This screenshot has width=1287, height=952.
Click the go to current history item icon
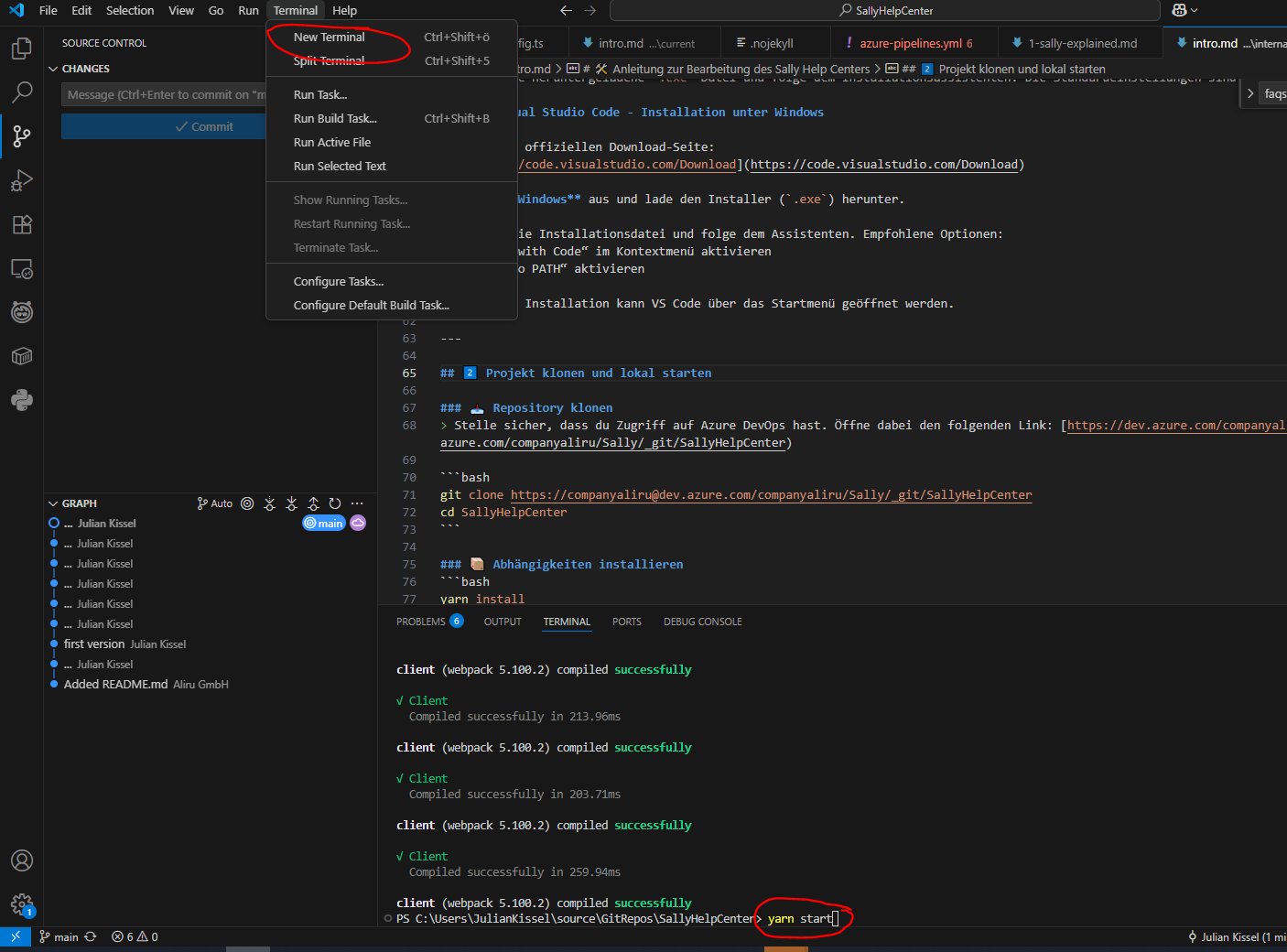click(247, 503)
